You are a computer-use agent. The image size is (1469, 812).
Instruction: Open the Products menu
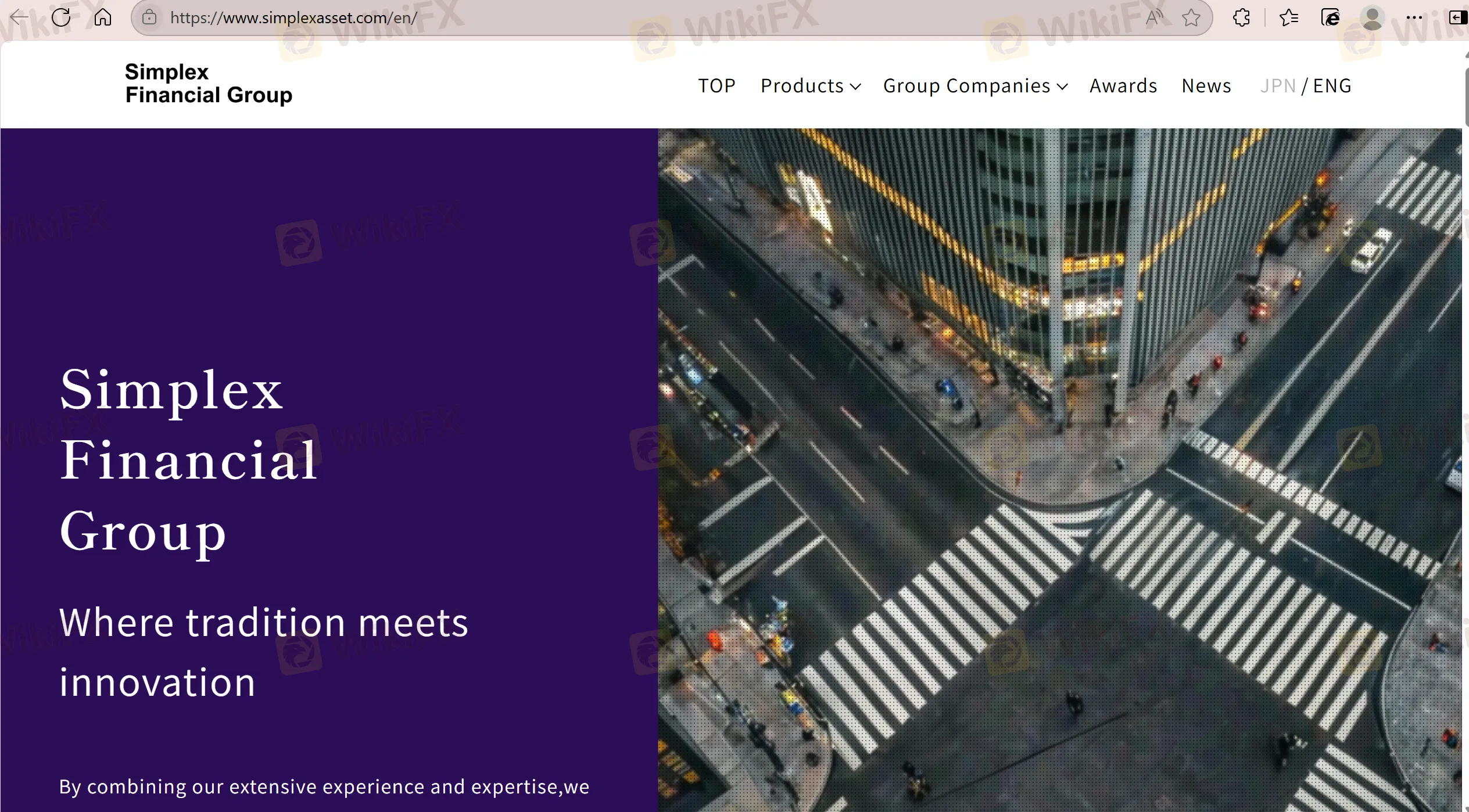(x=811, y=86)
